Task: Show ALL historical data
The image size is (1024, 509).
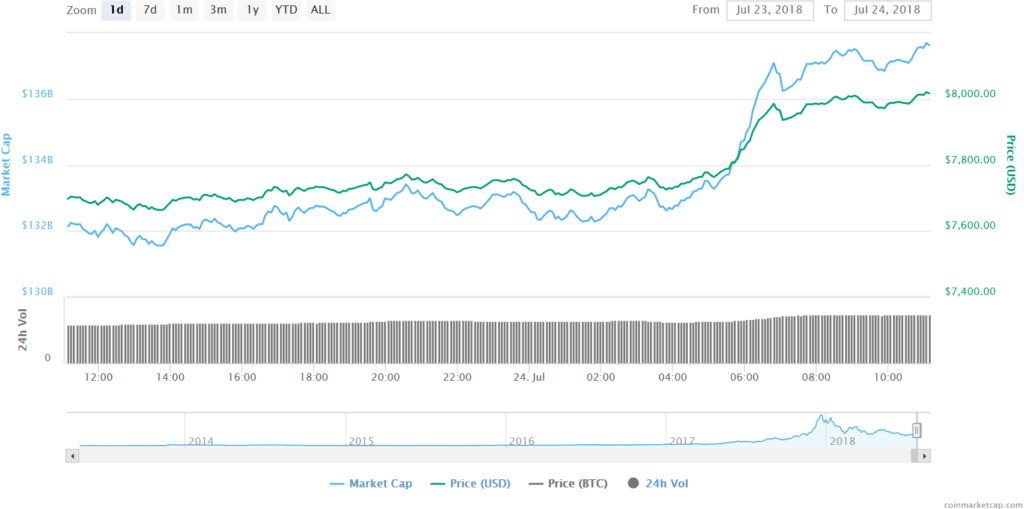Action: point(320,10)
